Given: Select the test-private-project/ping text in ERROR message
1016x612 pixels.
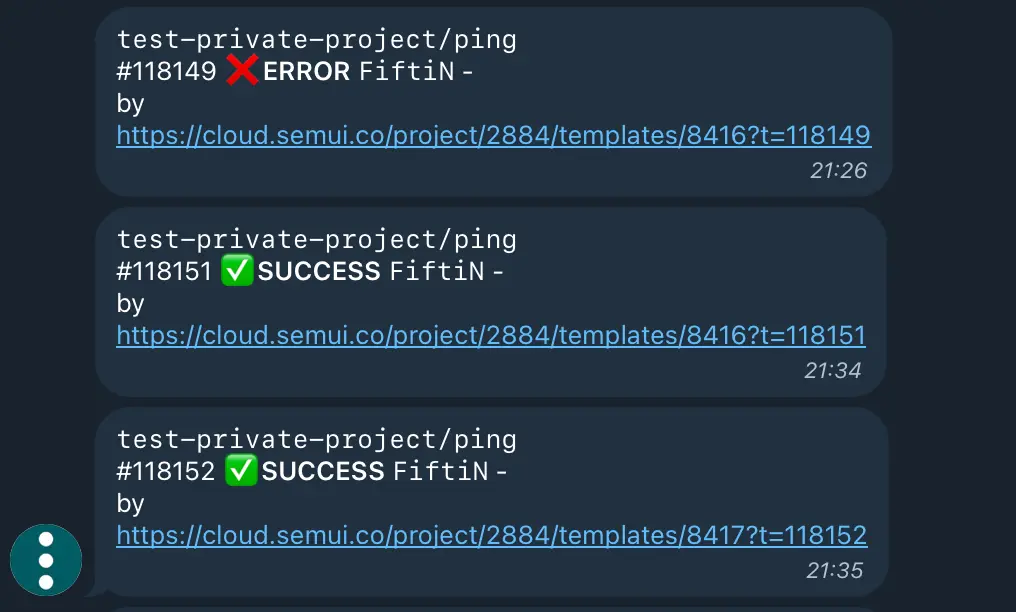Looking at the screenshot, I should (317, 40).
